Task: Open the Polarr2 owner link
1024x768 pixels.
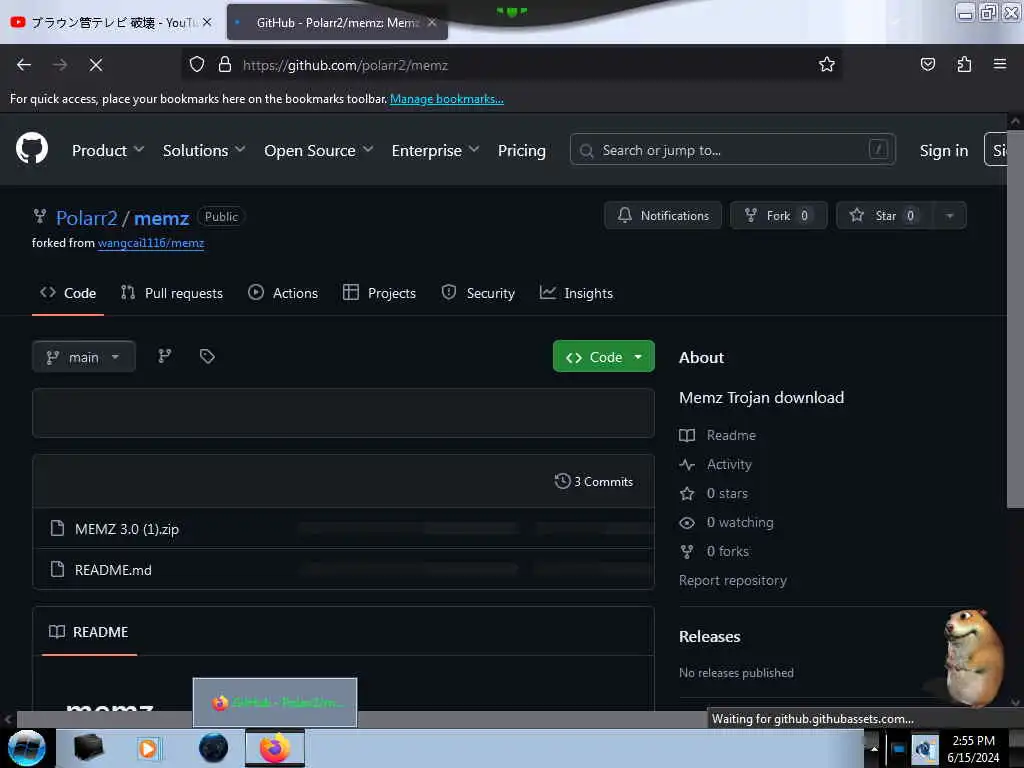Action: [x=86, y=218]
